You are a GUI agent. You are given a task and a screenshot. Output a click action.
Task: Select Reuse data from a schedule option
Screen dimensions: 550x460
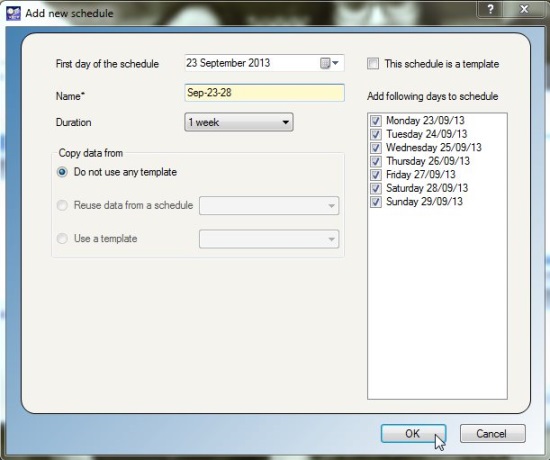coord(62,205)
